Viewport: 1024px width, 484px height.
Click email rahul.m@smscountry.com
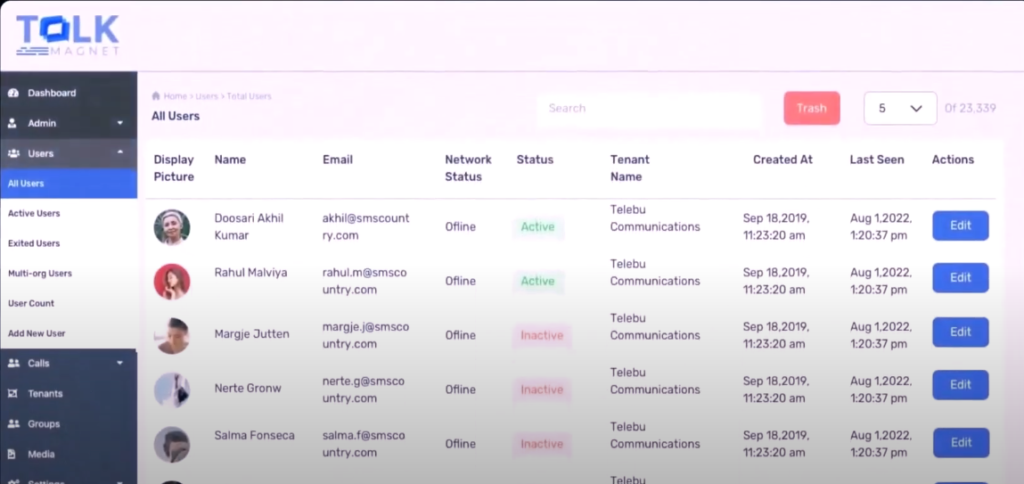[x=364, y=282]
